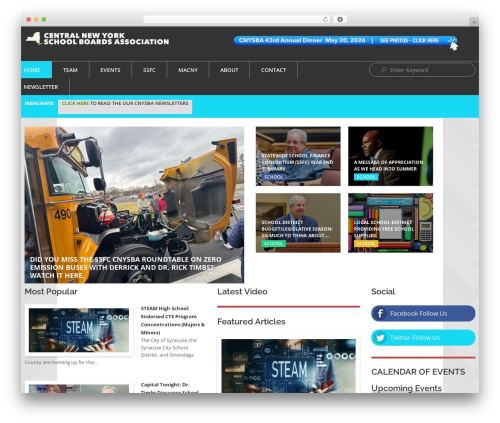The height and width of the screenshot is (423, 500).
Task: Open the NEWSLETTER menu item
Action: pos(41,87)
